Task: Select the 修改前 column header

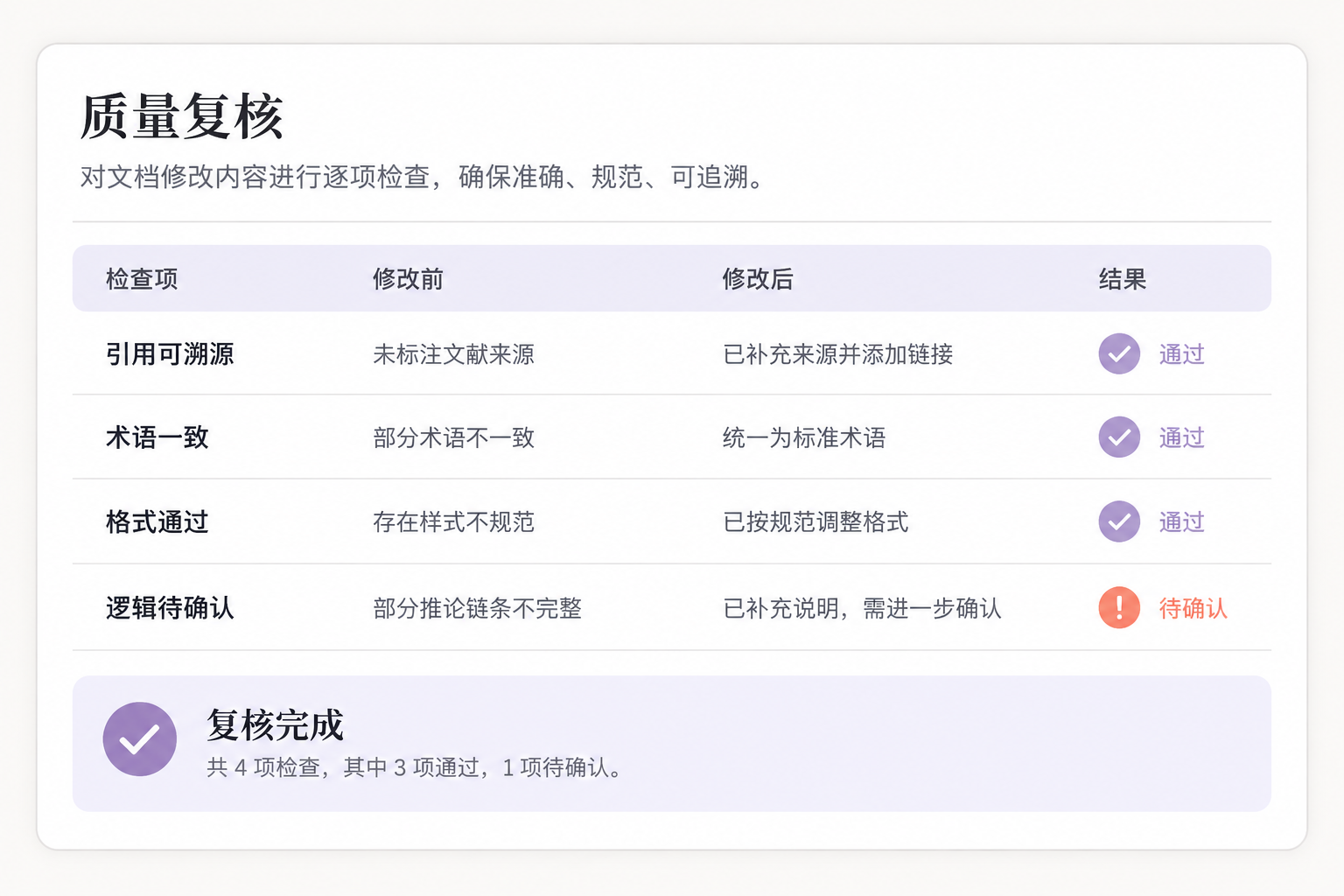Action: [x=408, y=279]
